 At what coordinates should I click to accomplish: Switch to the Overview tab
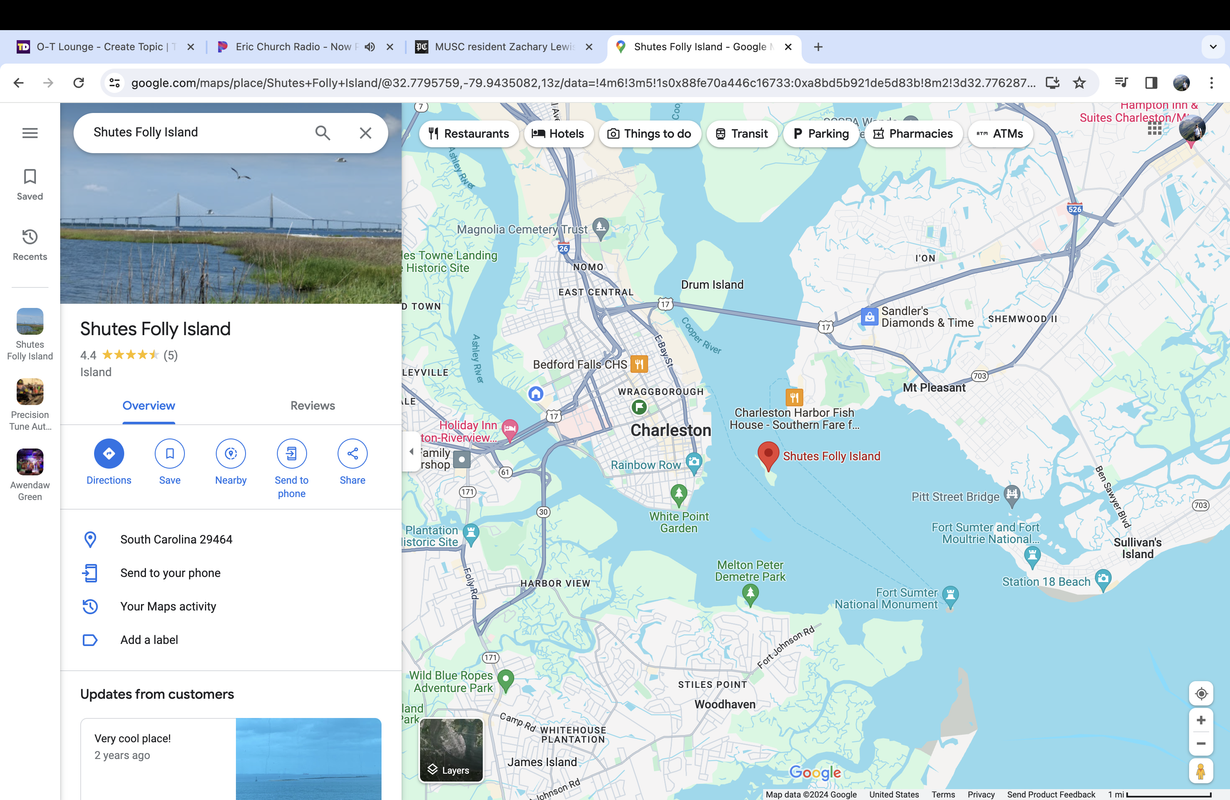coord(148,406)
